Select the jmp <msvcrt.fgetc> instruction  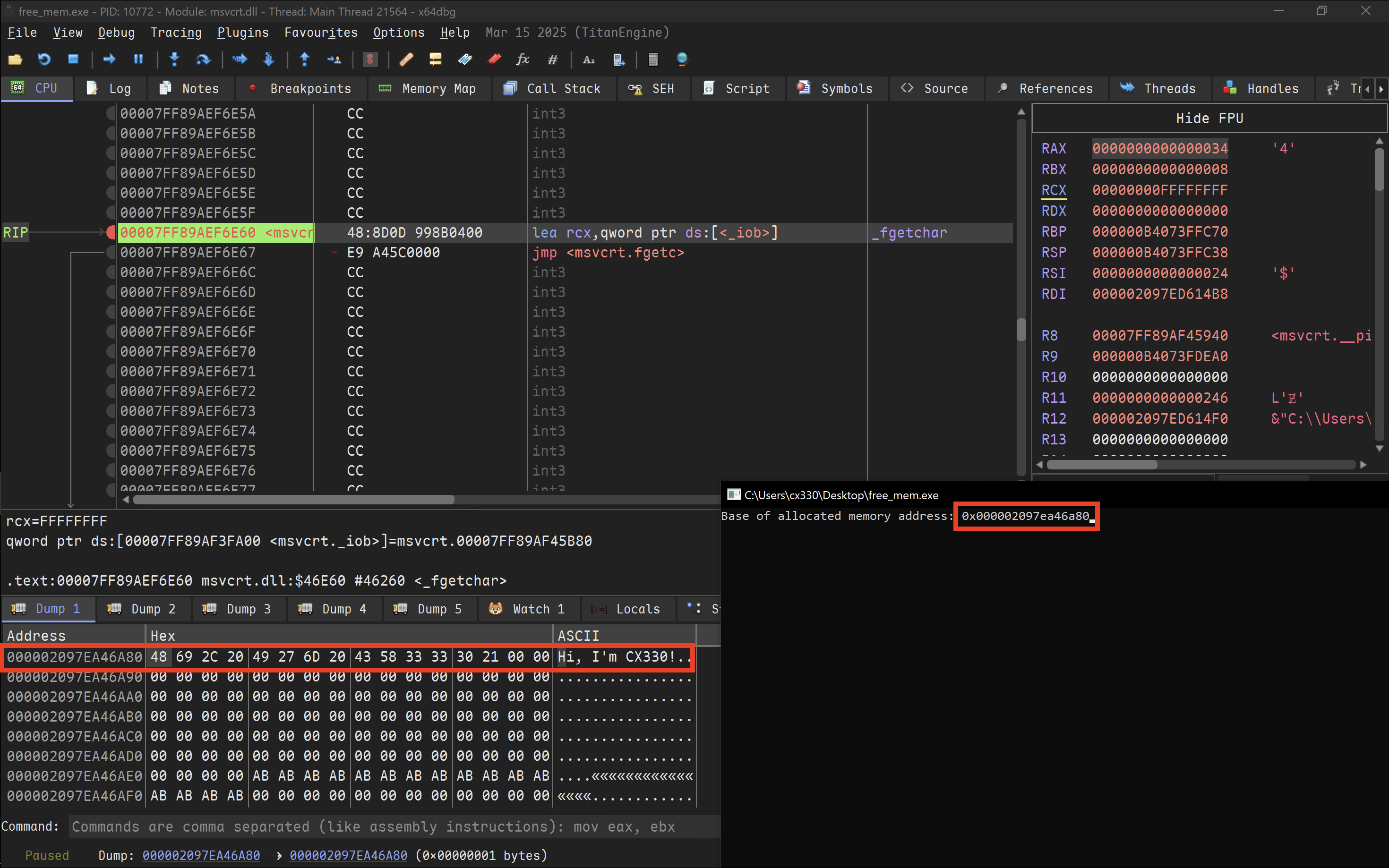click(608, 253)
